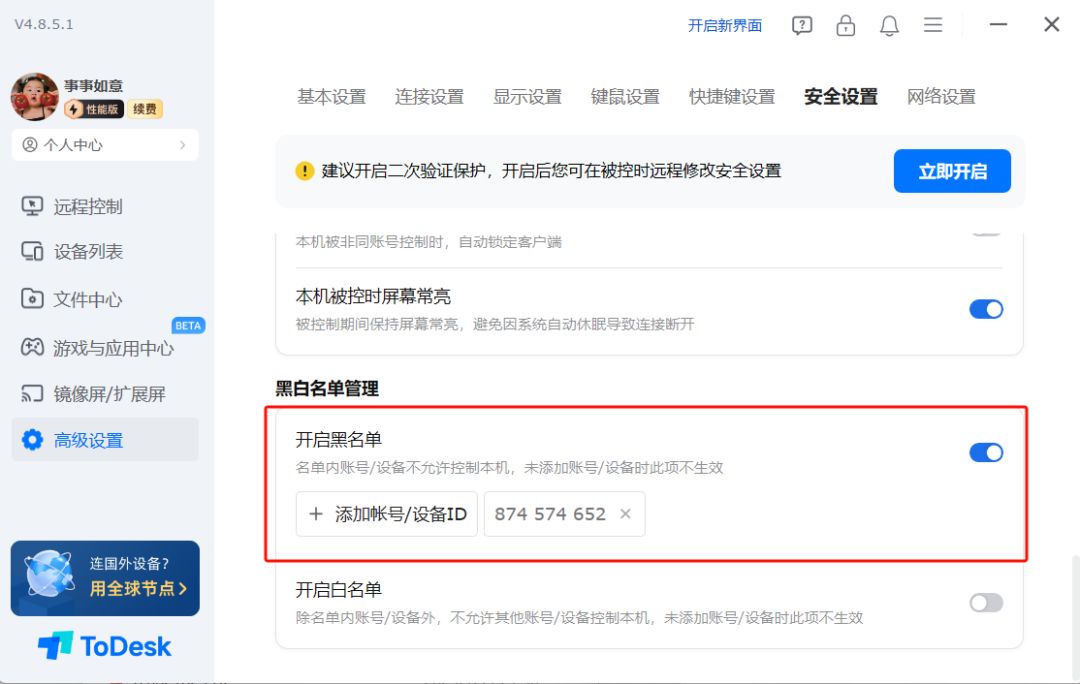Toggle 开启黑名单 switch off

click(x=986, y=453)
